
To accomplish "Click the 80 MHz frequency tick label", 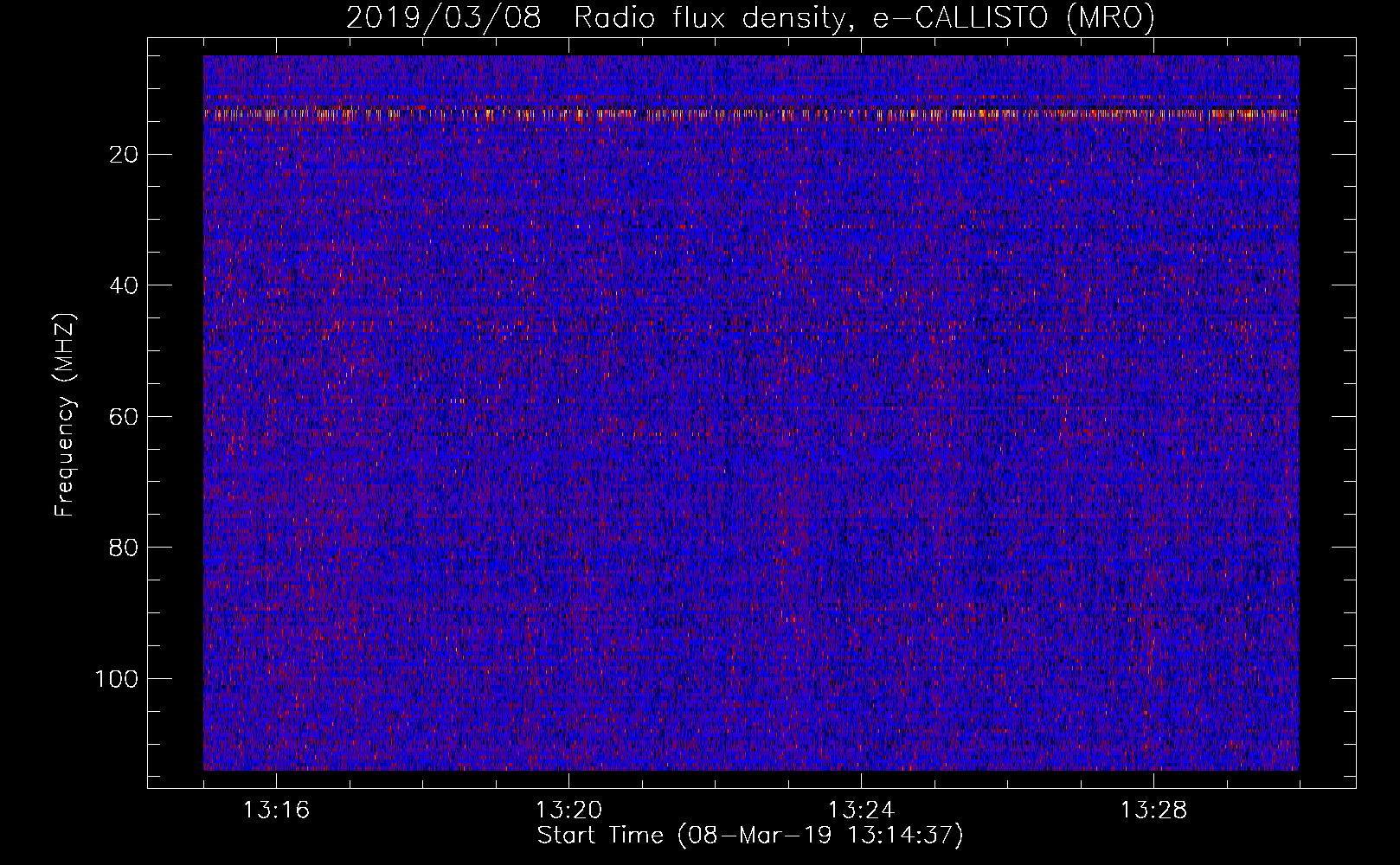I will (125, 548).
